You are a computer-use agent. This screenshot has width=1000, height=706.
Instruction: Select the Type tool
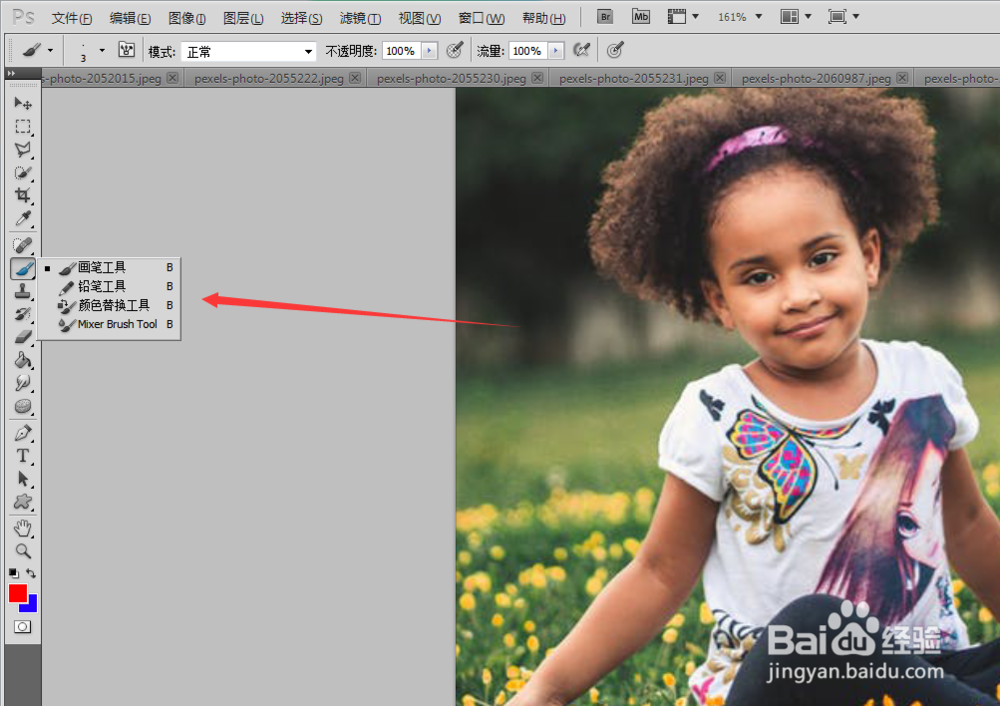[23, 456]
